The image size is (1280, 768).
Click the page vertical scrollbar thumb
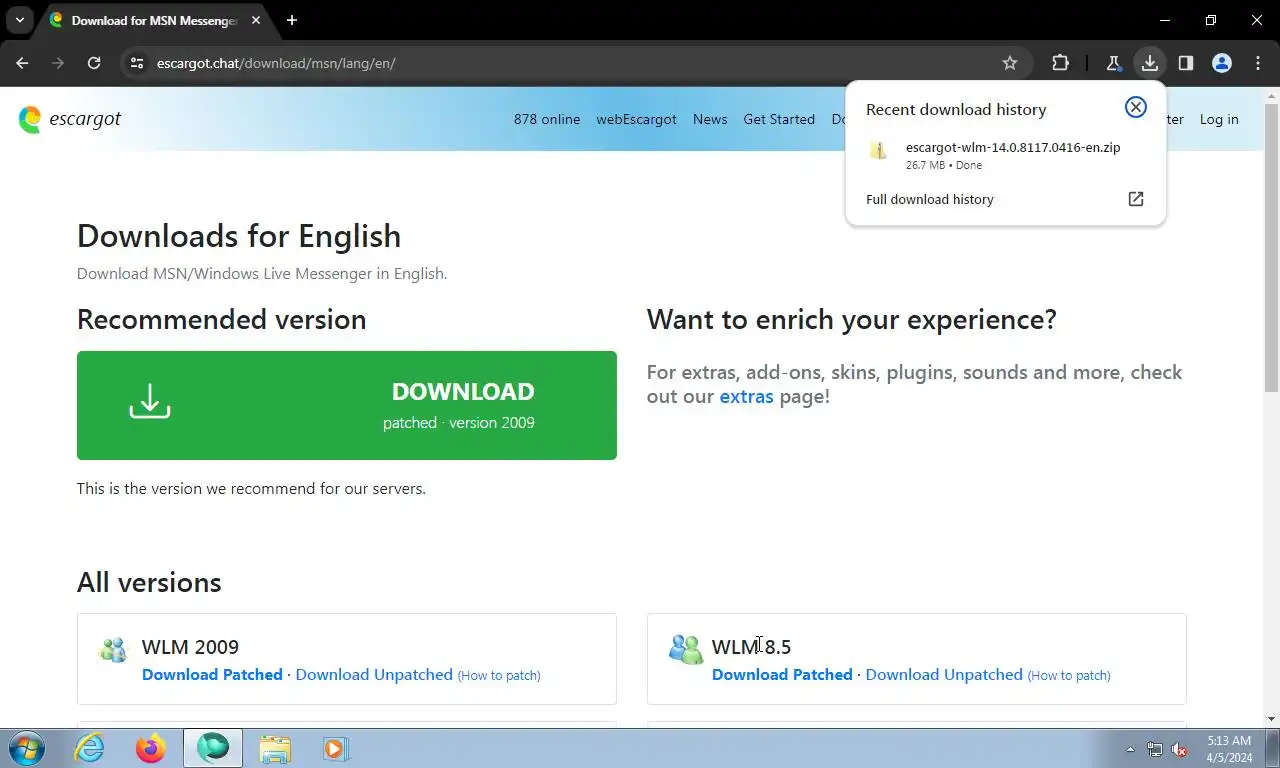1271,248
